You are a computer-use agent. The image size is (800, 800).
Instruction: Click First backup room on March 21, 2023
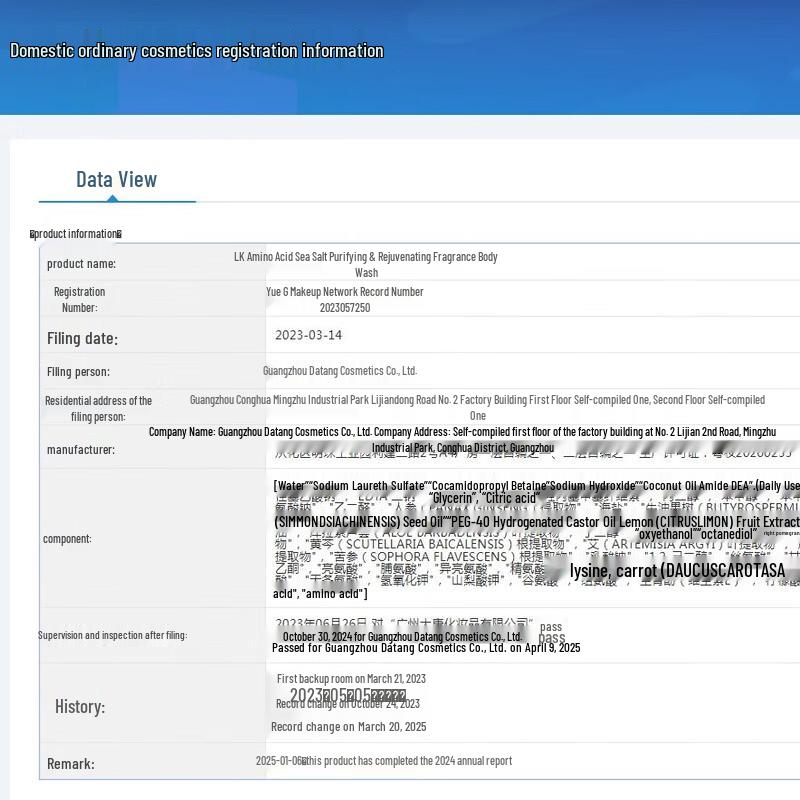point(351,678)
